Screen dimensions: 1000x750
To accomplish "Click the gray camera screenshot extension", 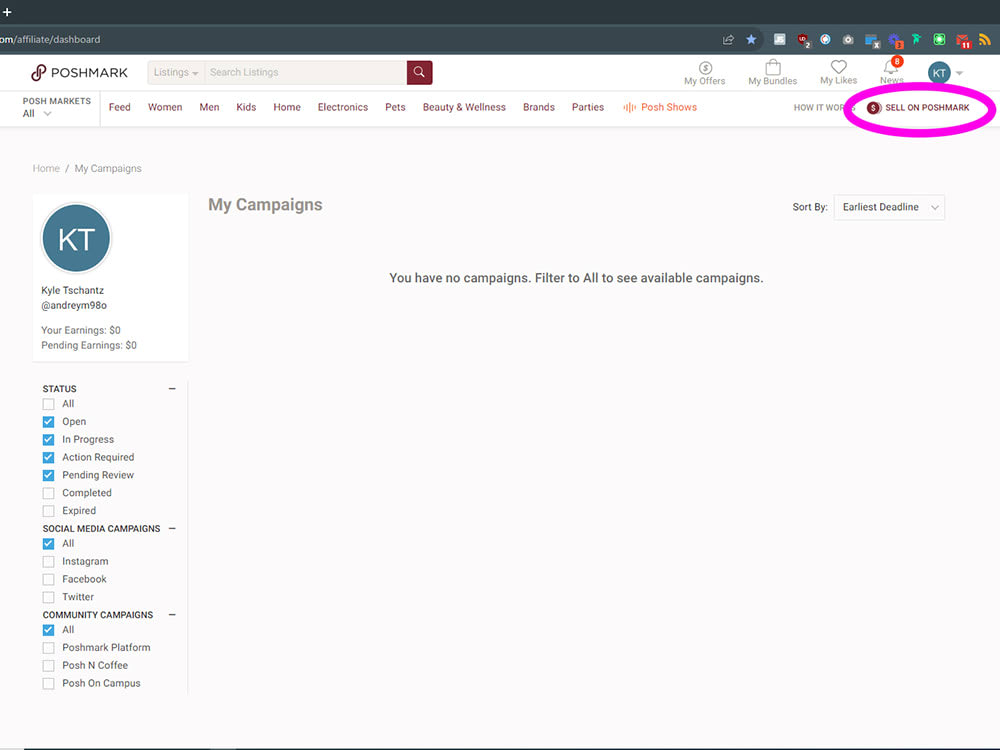I will [x=848, y=40].
